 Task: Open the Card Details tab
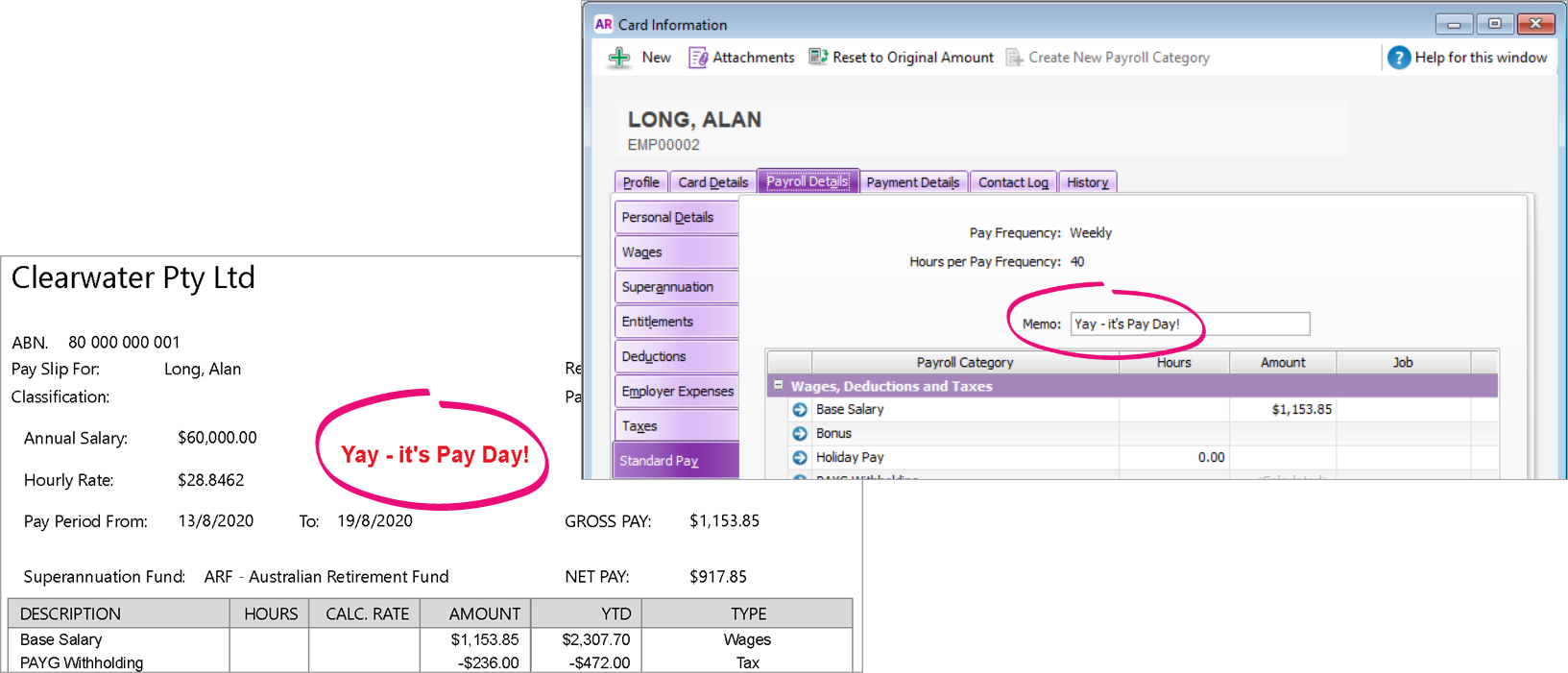(x=712, y=182)
